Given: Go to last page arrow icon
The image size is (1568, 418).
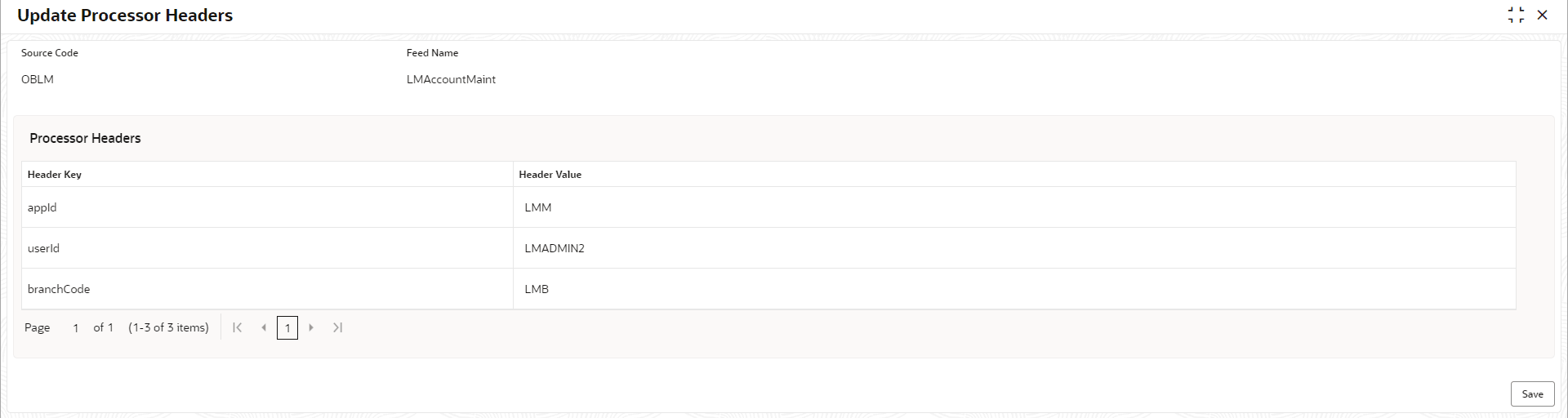Looking at the screenshot, I should click(x=337, y=327).
